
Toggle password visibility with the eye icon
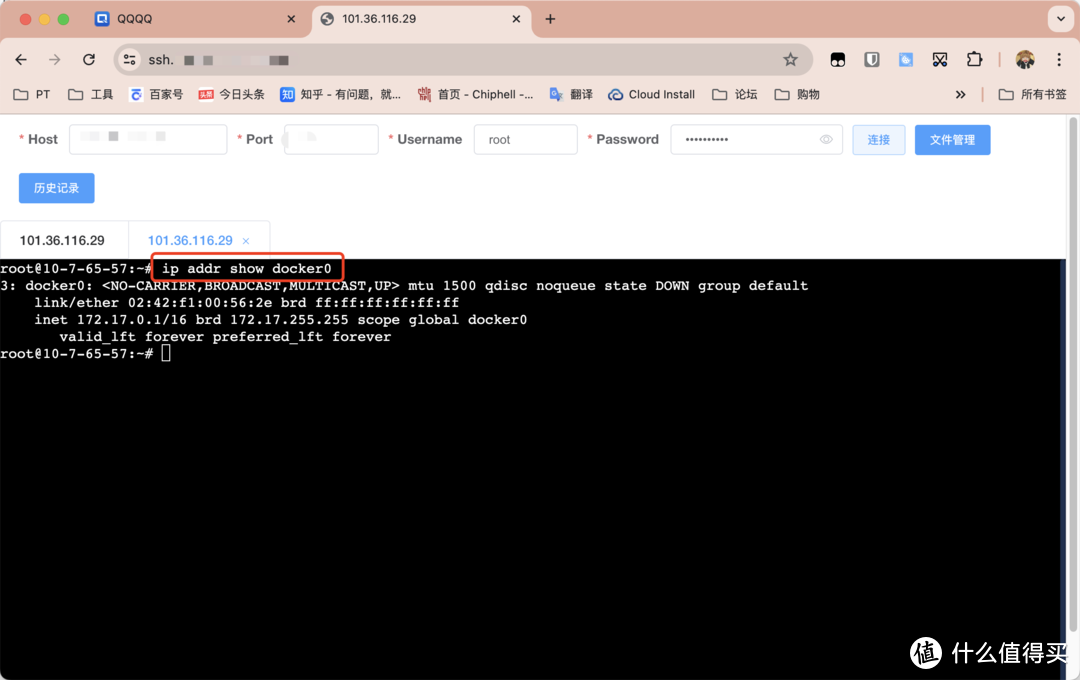(x=826, y=139)
